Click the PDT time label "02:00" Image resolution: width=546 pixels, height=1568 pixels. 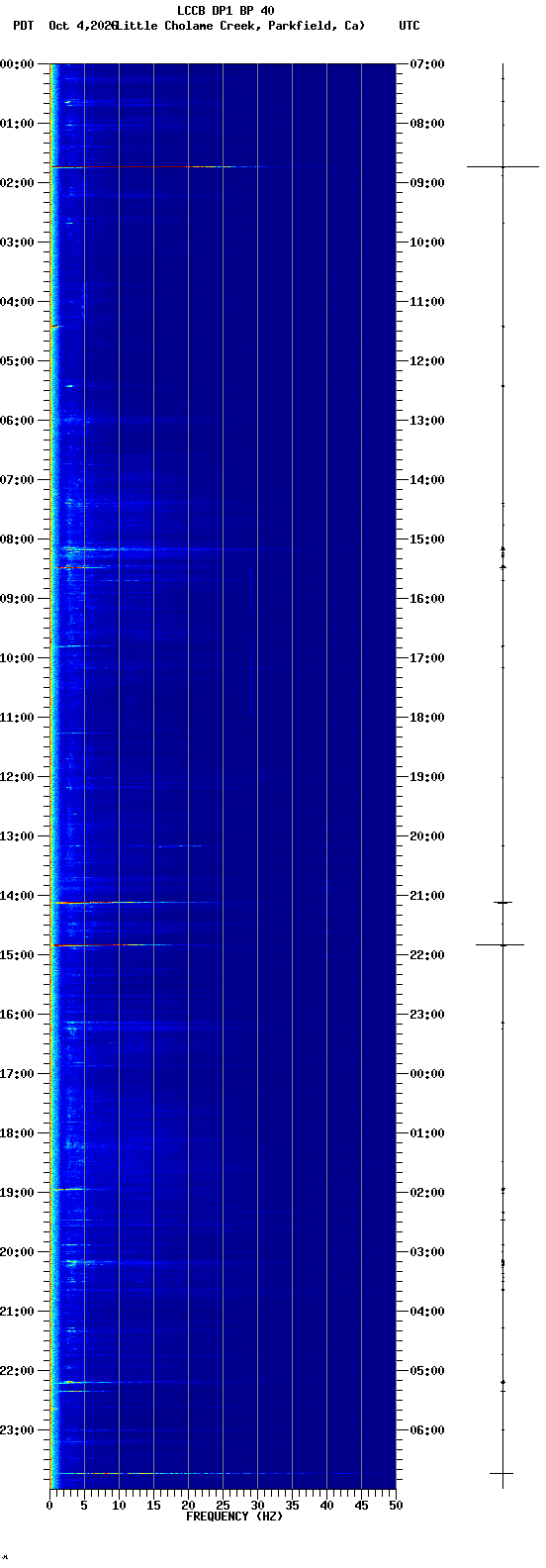tap(17, 183)
